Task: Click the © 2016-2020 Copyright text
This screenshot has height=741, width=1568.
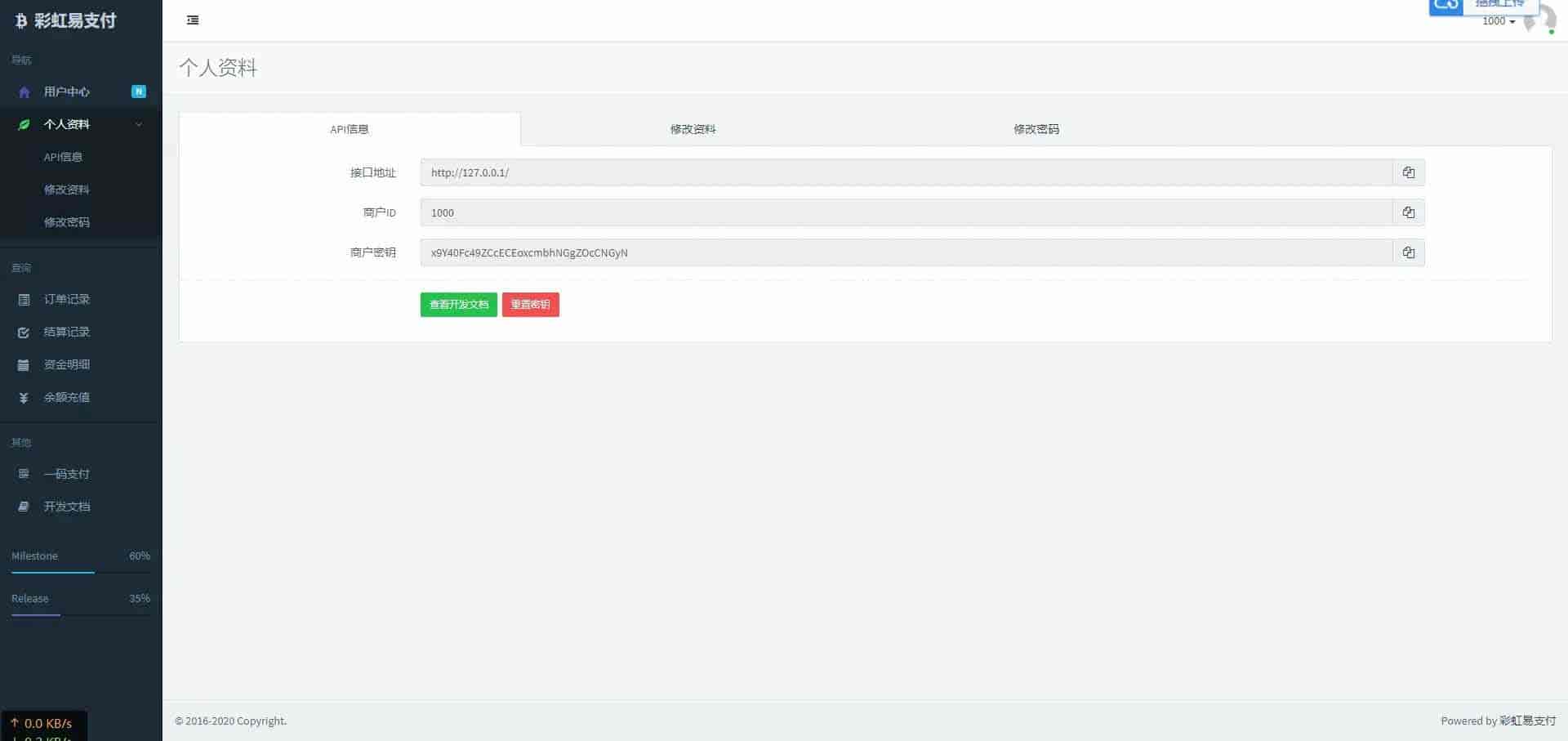Action: [231, 721]
